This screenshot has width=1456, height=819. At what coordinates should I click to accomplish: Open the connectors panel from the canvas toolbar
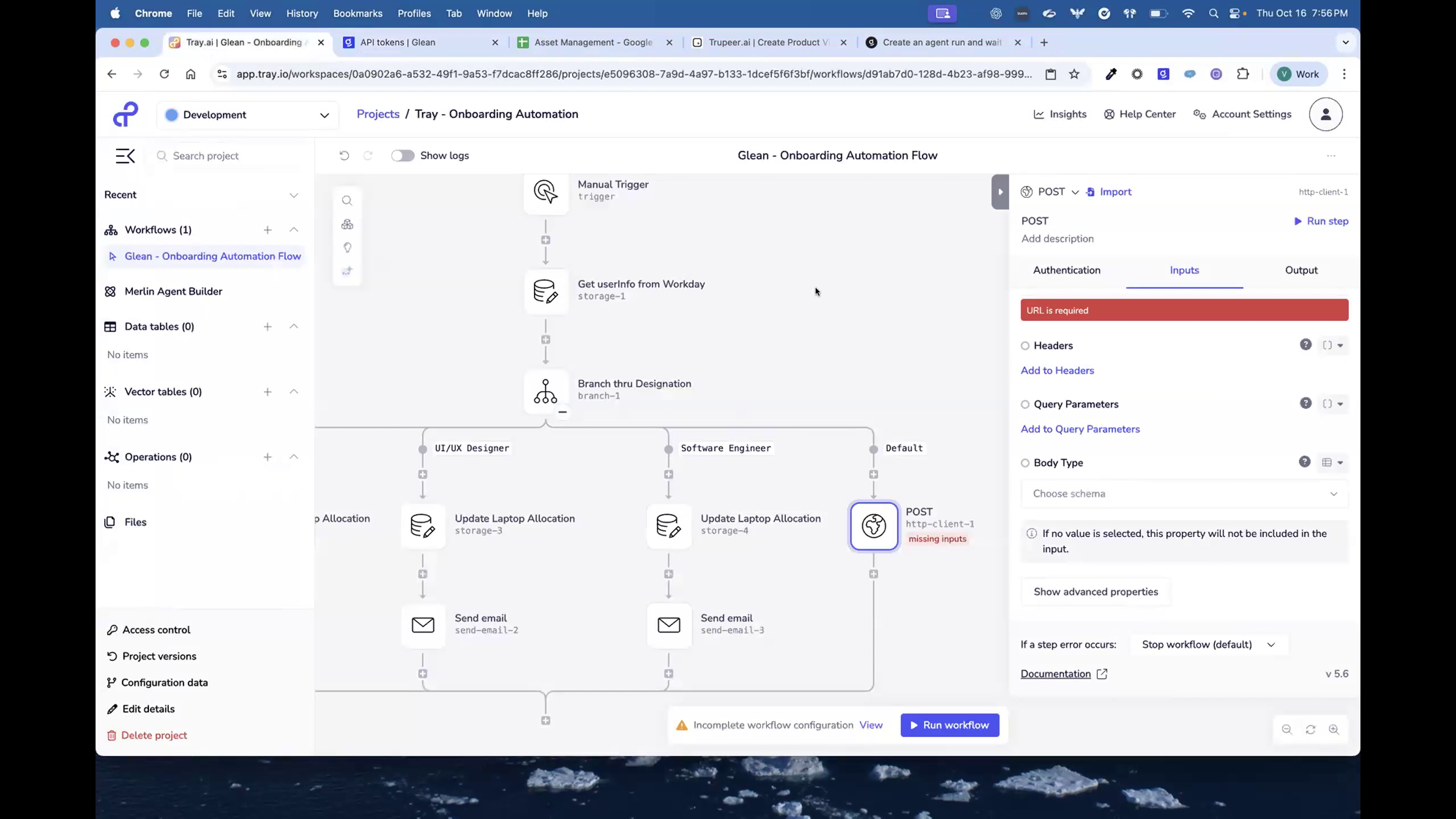pyautogui.click(x=347, y=224)
